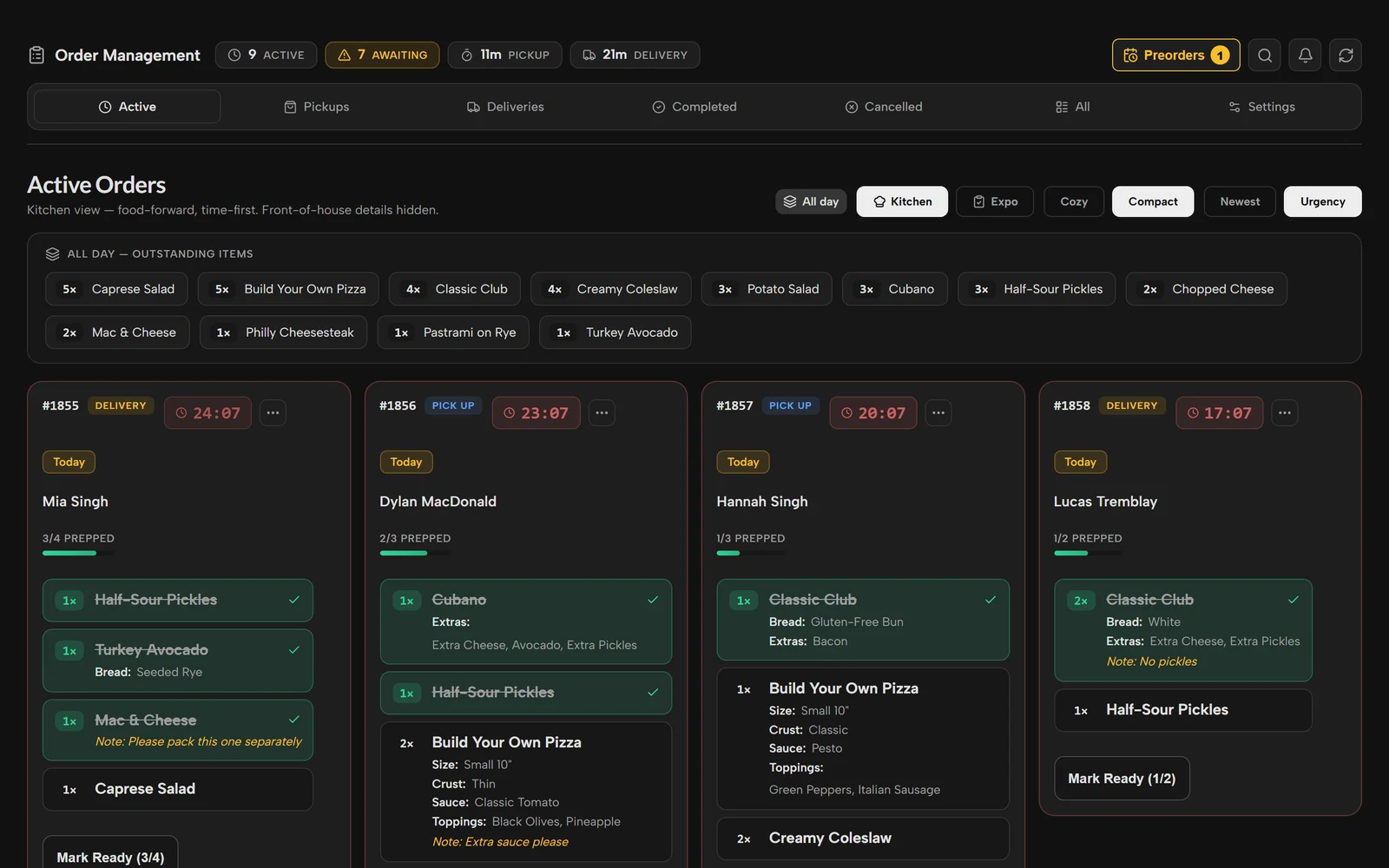The width and height of the screenshot is (1389, 868).
Task: Click the 11m Pickup time chip
Action: pos(504,55)
